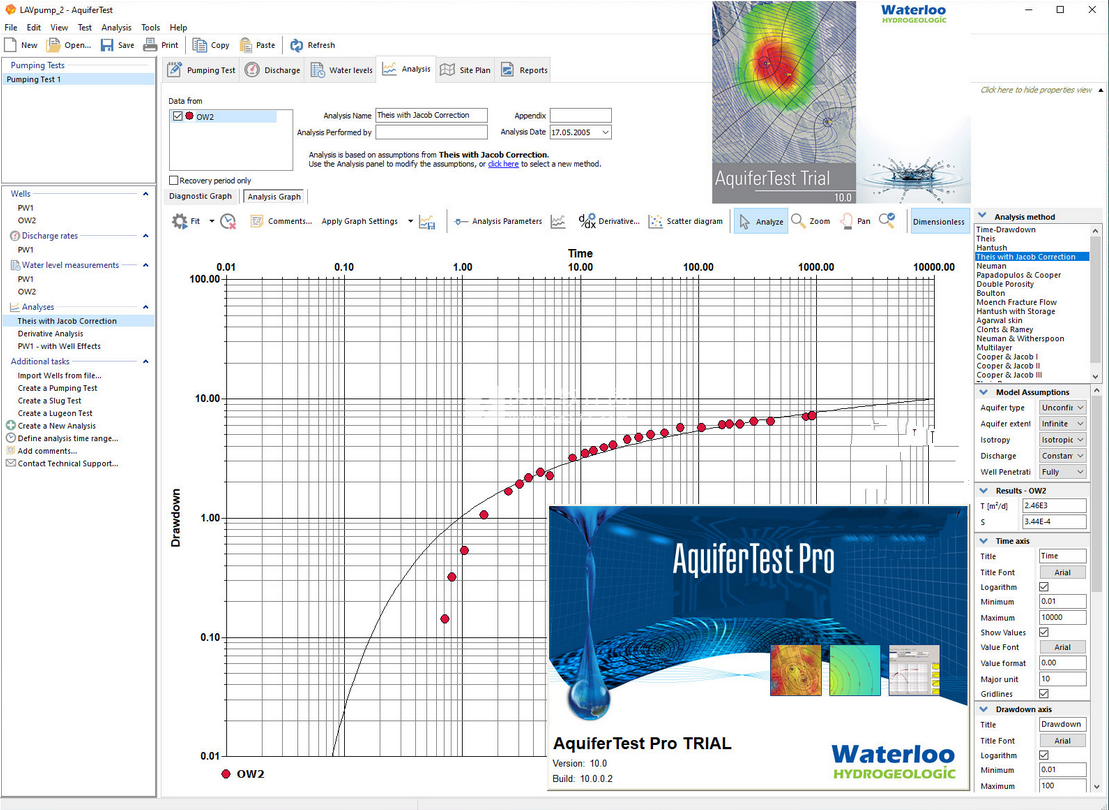The image size is (1109, 810).
Task: Toggle the Dimensionless button
Action: [x=939, y=221]
